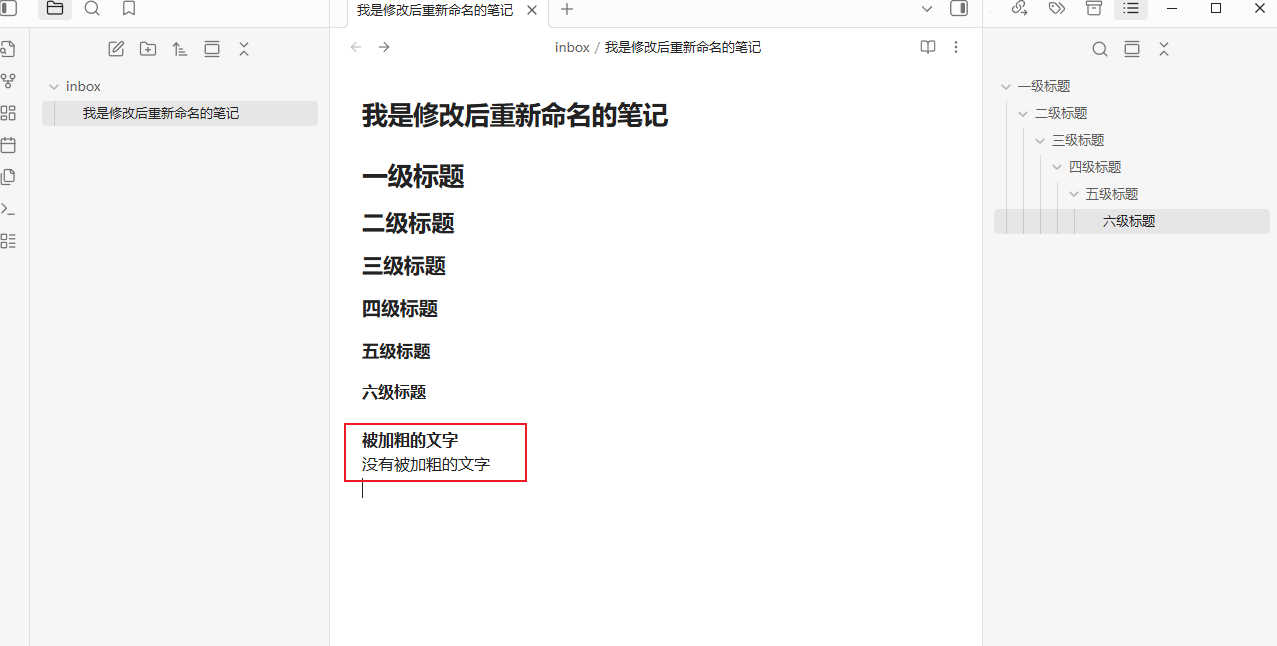Open a new tab with plus button
The height and width of the screenshot is (646, 1277).
pos(567,9)
